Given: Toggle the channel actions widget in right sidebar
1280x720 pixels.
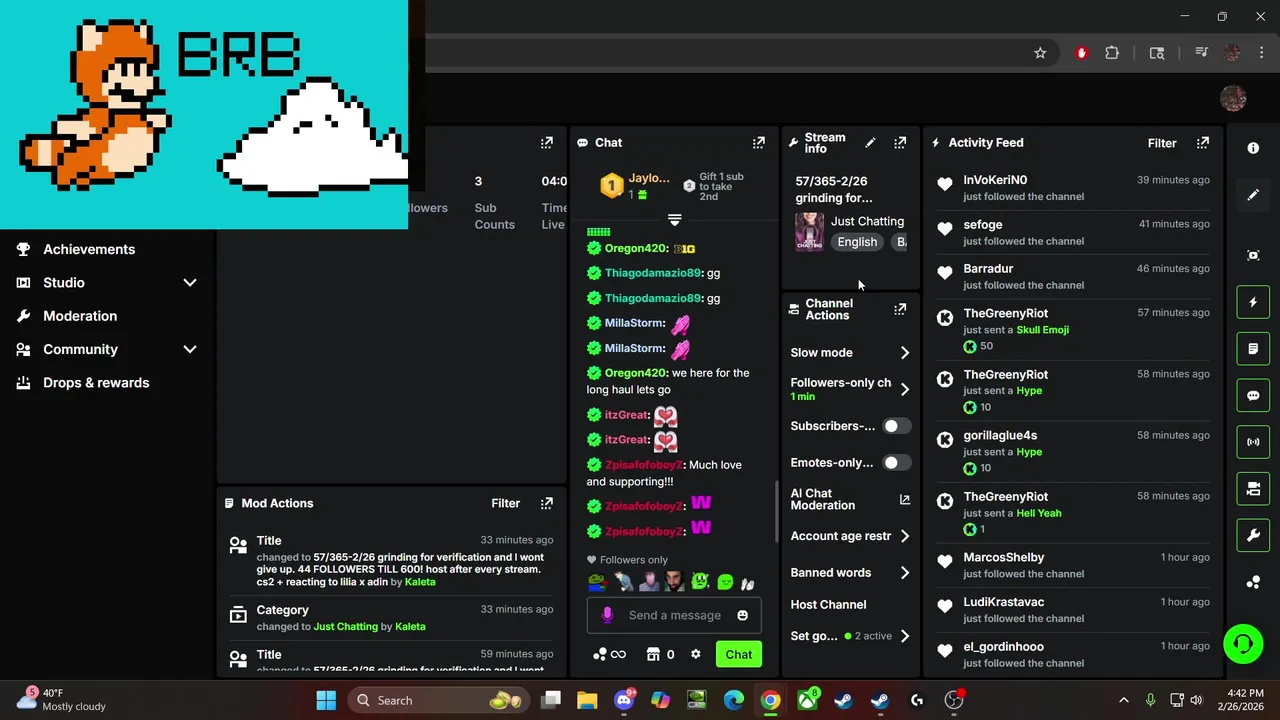Looking at the screenshot, I should click(1253, 489).
